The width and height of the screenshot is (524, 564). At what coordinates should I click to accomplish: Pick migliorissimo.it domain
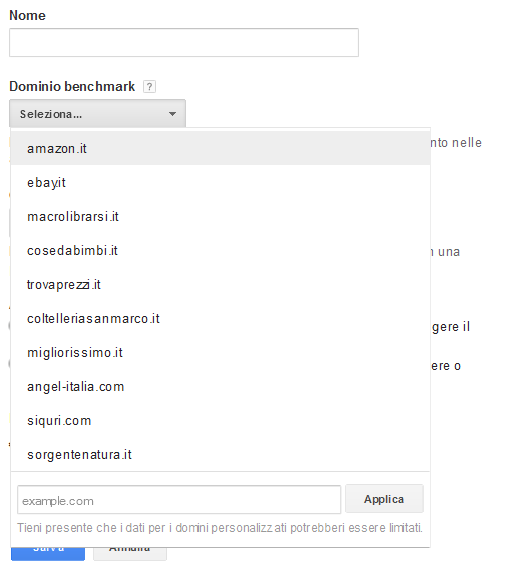click(x=220, y=352)
